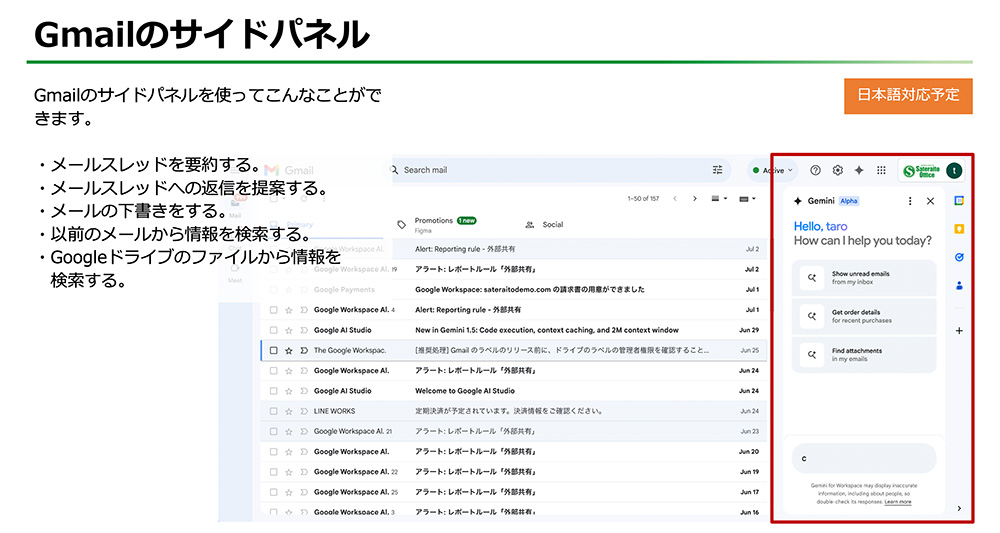Toggle the Gemini sparkle icon in the top bar
Screen dimensions: 1000x533
(x=859, y=170)
